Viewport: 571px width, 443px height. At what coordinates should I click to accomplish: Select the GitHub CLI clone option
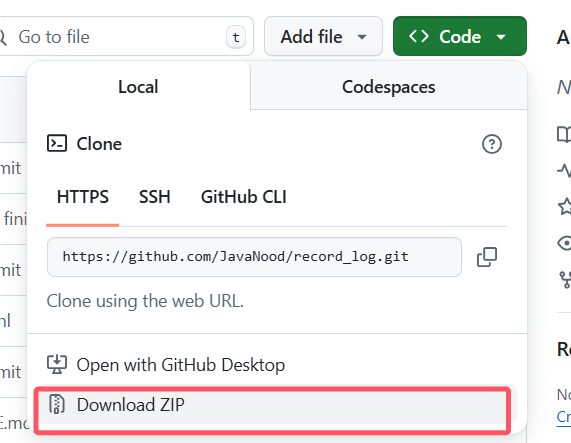(244, 197)
